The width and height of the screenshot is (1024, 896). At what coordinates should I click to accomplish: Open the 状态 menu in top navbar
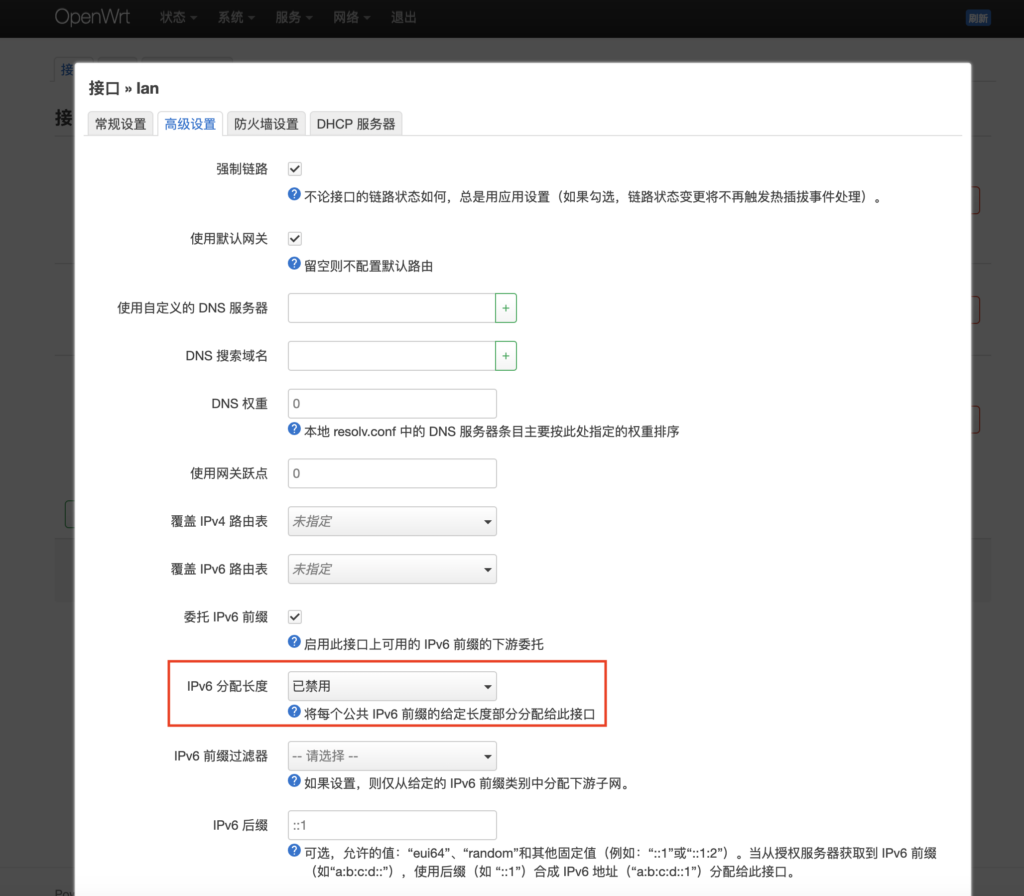coord(178,18)
